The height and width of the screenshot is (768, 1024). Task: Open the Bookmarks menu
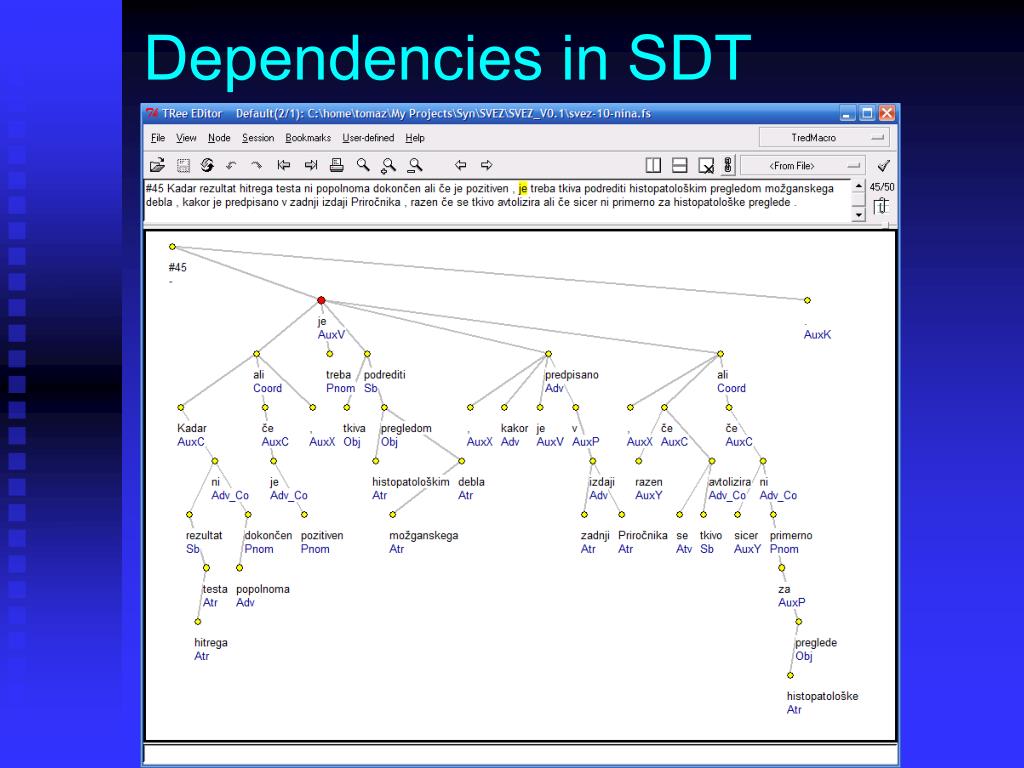click(x=308, y=138)
